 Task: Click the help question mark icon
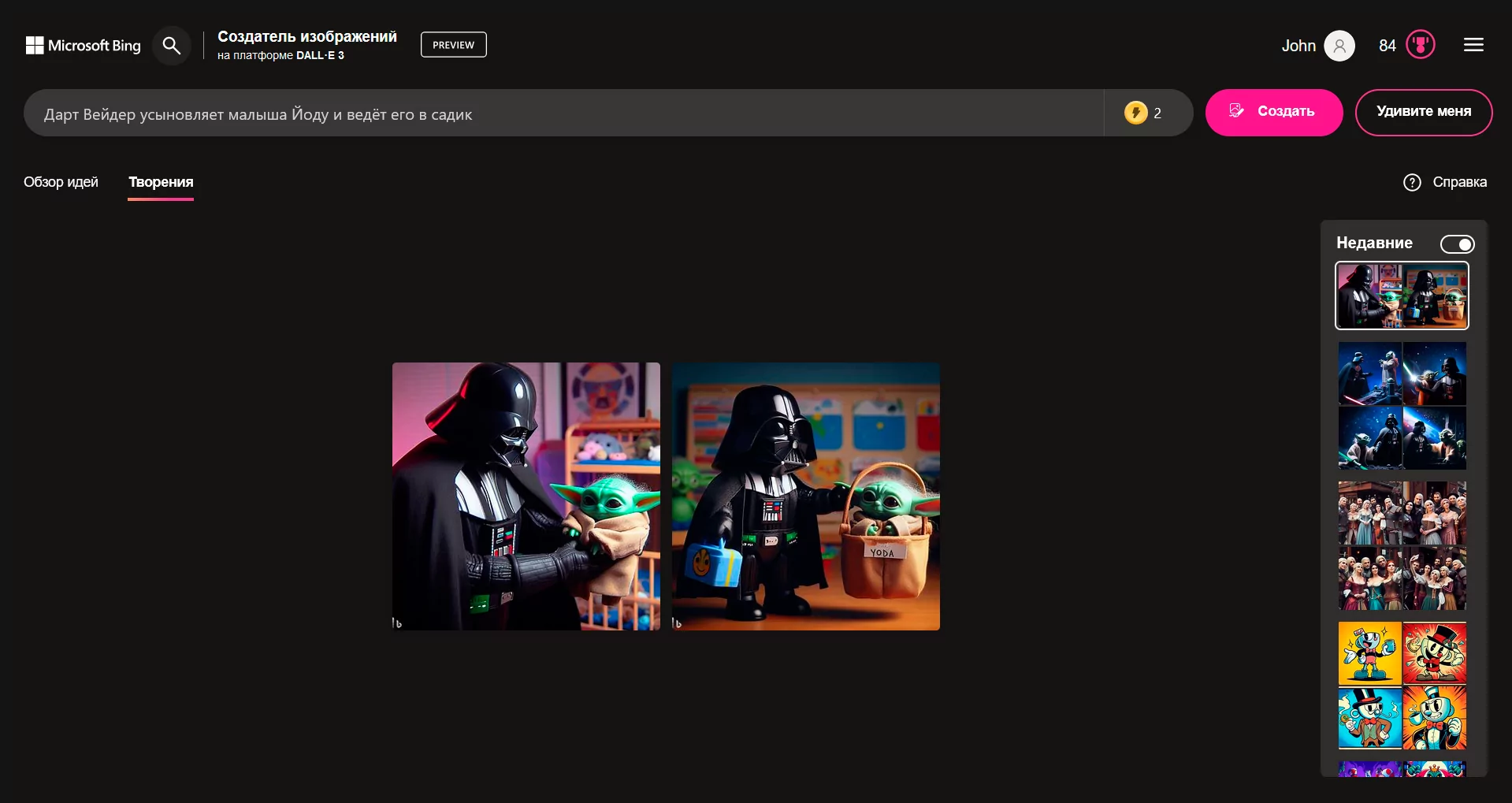coord(1412,182)
